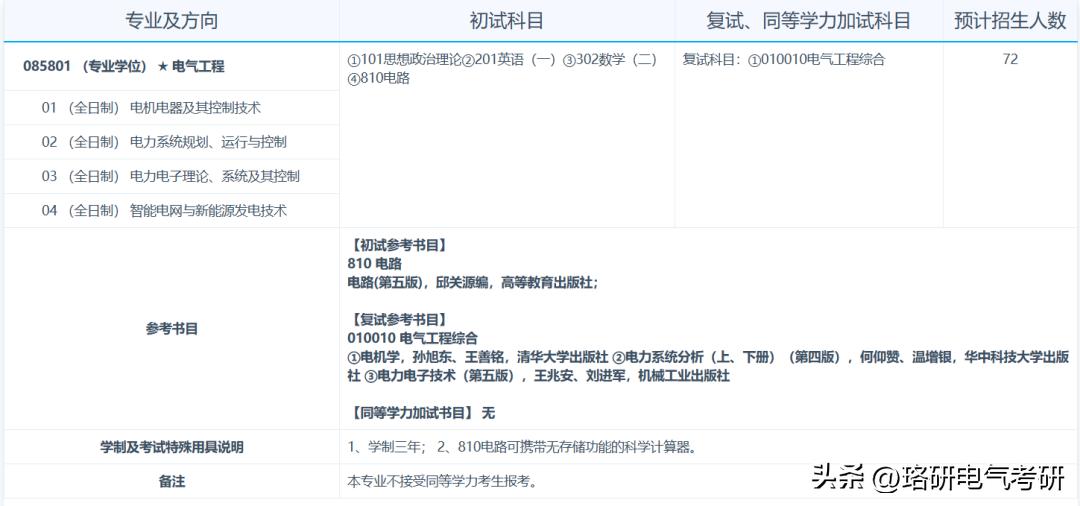The image size is (1080, 506).
Task: Click the enrollment number 72
Action: 1010,59
